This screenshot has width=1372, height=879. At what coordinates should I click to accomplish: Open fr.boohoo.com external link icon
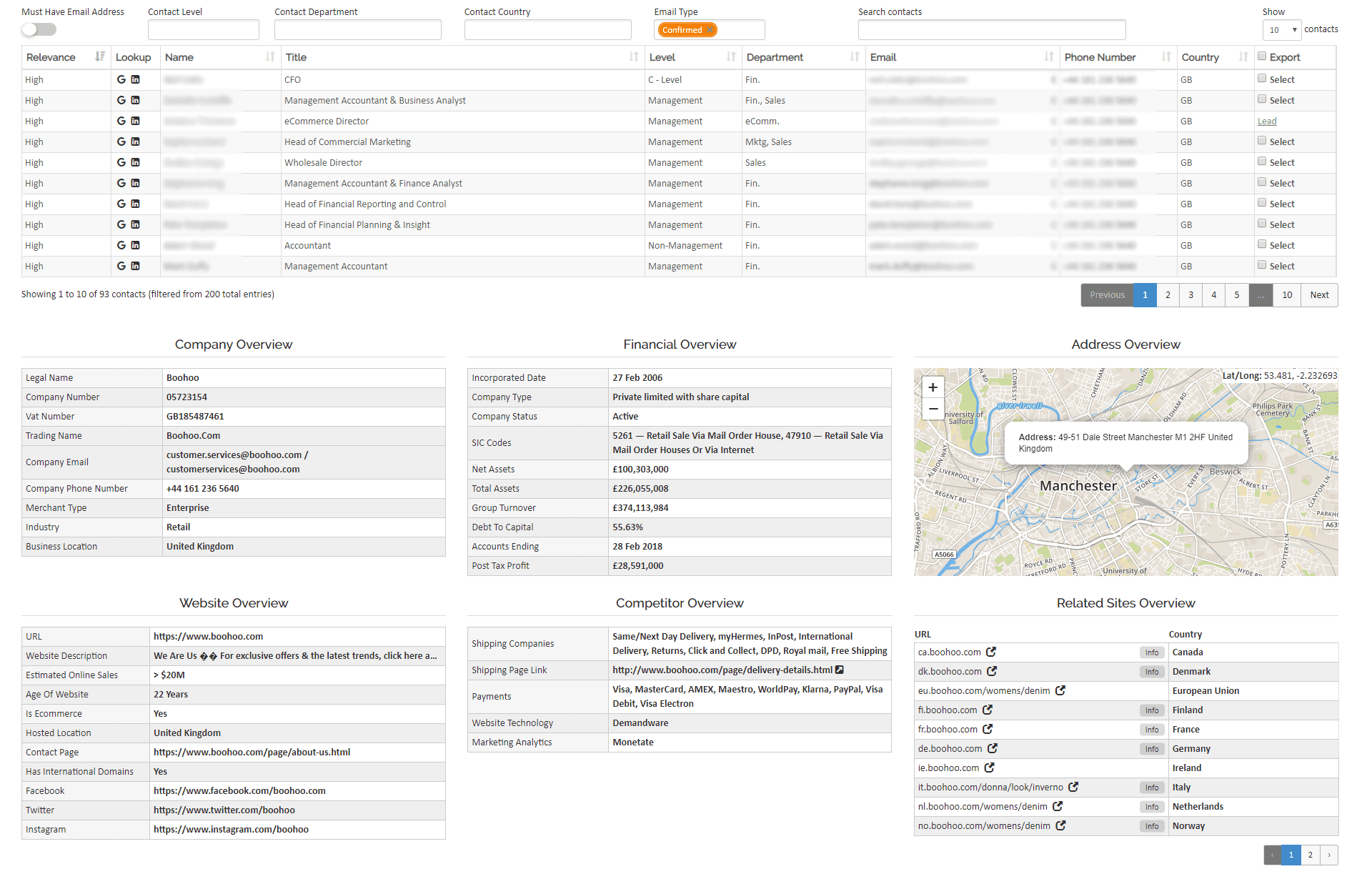pos(988,730)
